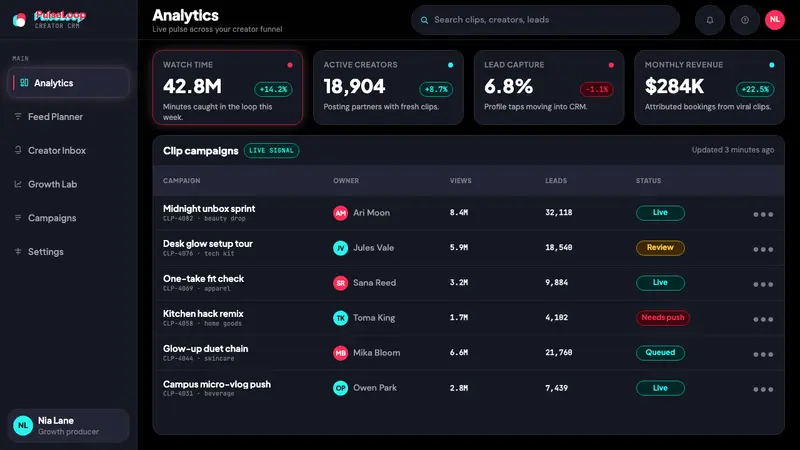The width and height of the screenshot is (800, 450).
Task: Click the Live status of Midnight unbox sprint
Action: click(660, 213)
